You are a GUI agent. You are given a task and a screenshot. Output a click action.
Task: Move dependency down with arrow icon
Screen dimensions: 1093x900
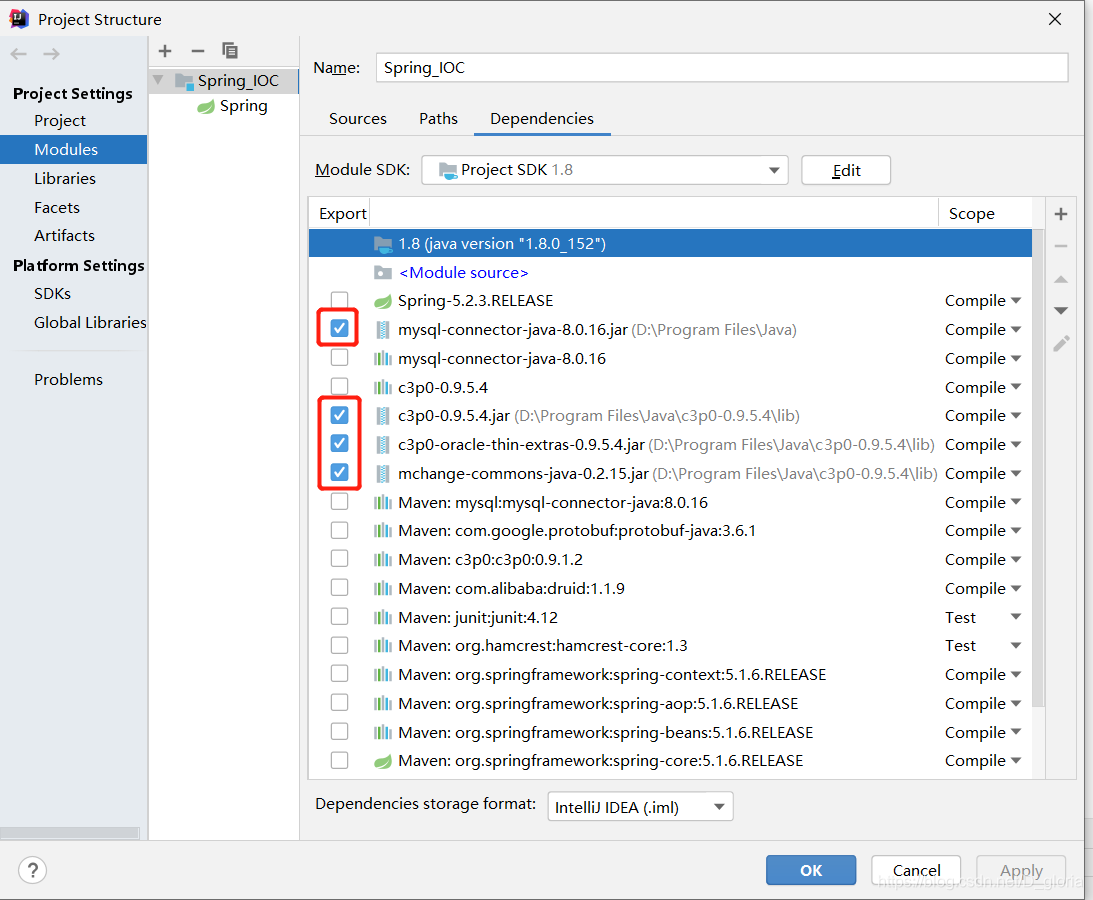pyautogui.click(x=1061, y=311)
